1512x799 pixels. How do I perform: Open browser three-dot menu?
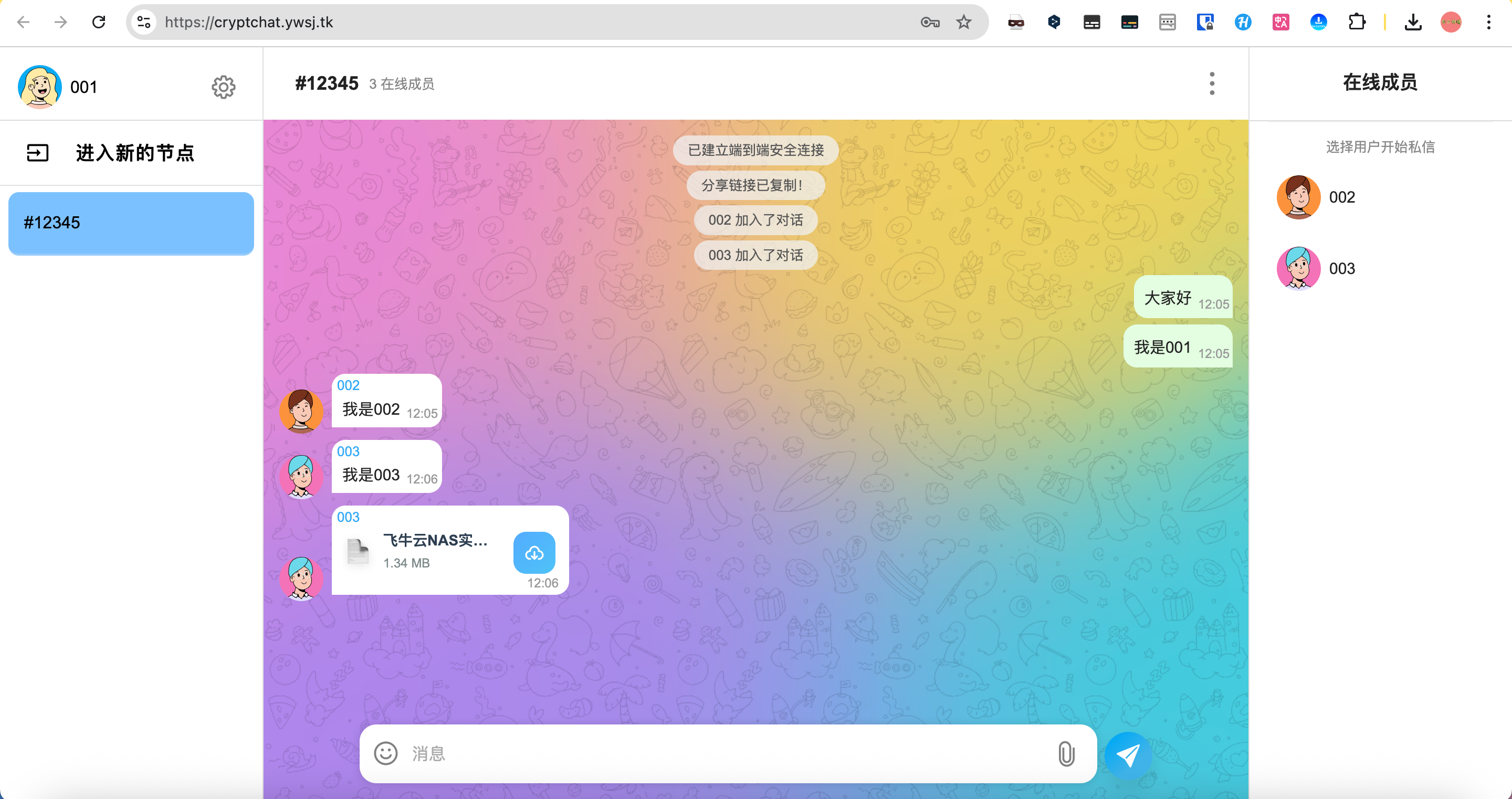click(1488, 22)
